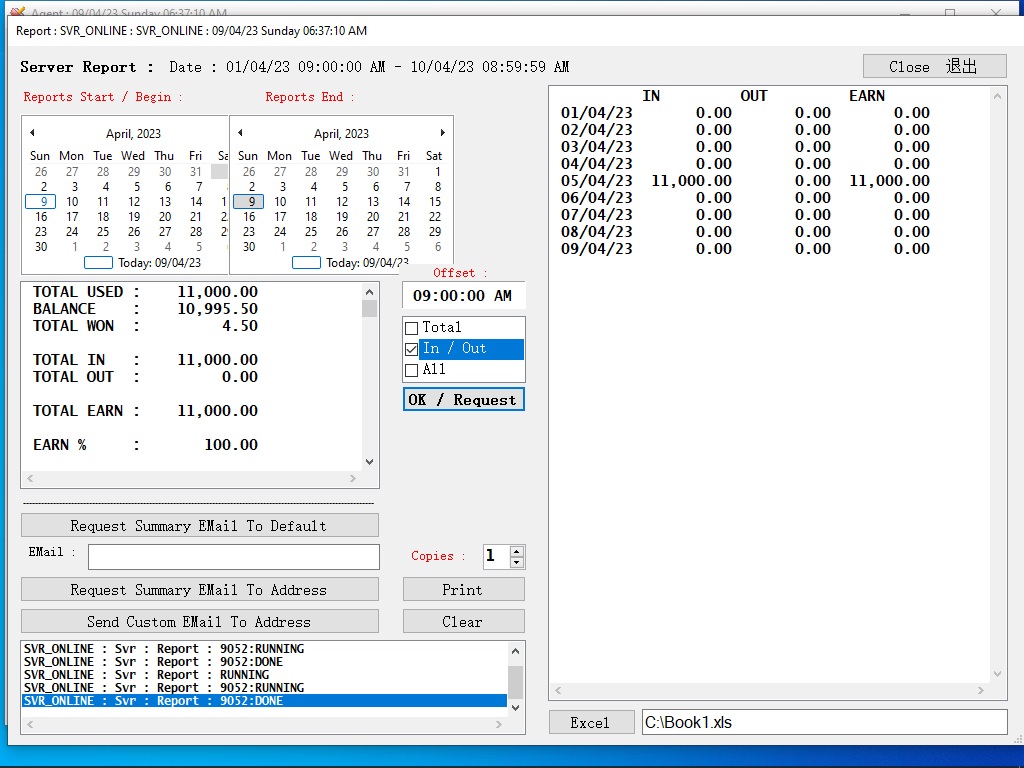
Task: Select day 15 in Reports End calendar
Action: coord(435,202)
